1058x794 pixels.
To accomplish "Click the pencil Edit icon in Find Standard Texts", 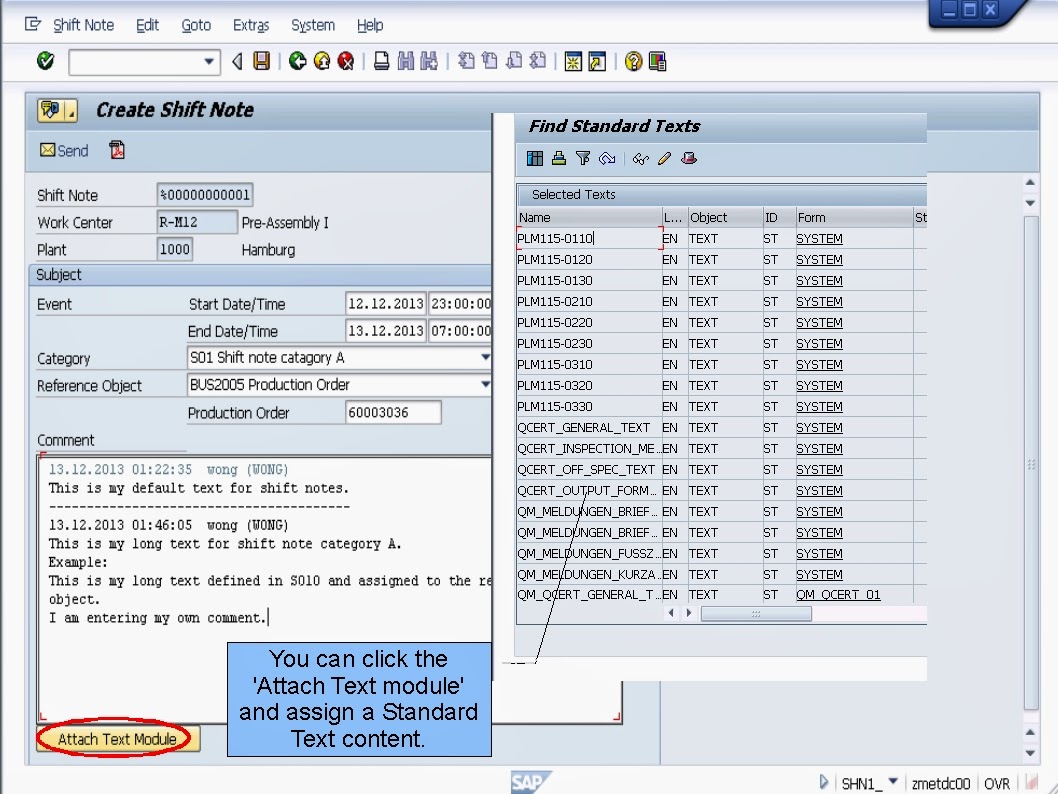I will click(664, 158).
